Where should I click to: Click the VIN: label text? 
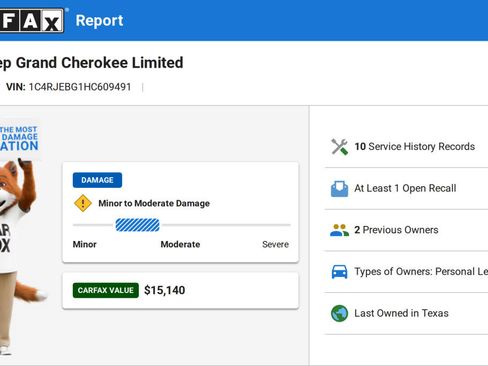(16, 87)
